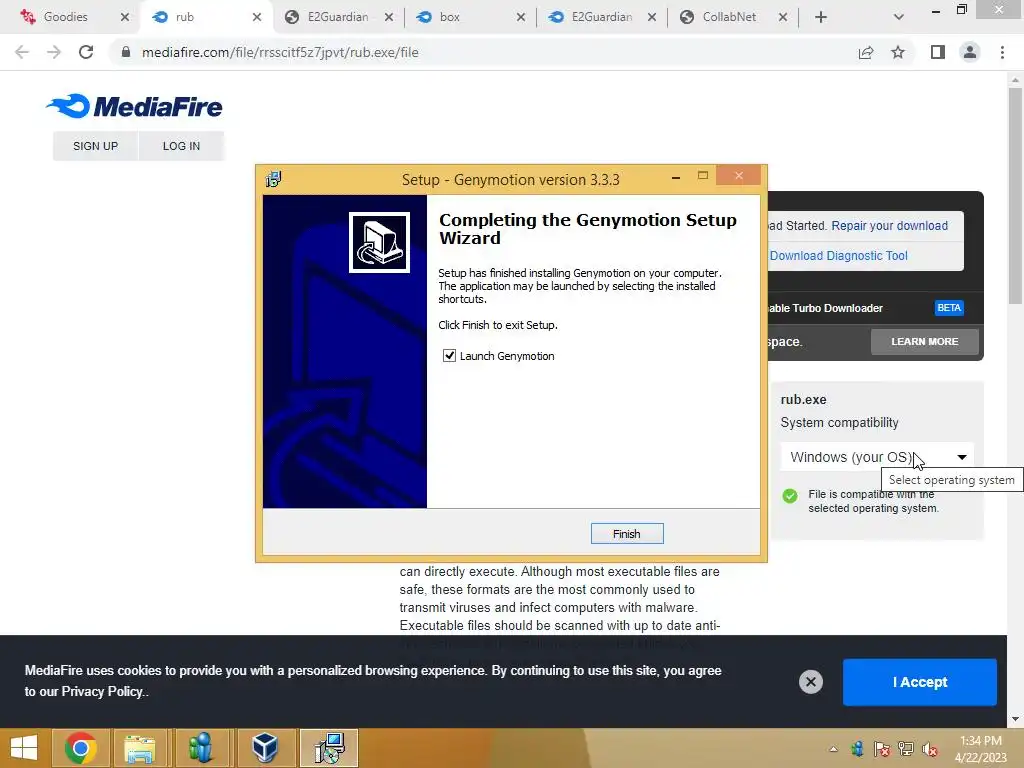Select the Genymotion setup taskbar icon
This screenshot has width=1024, height=768.
tap(329, 748)
